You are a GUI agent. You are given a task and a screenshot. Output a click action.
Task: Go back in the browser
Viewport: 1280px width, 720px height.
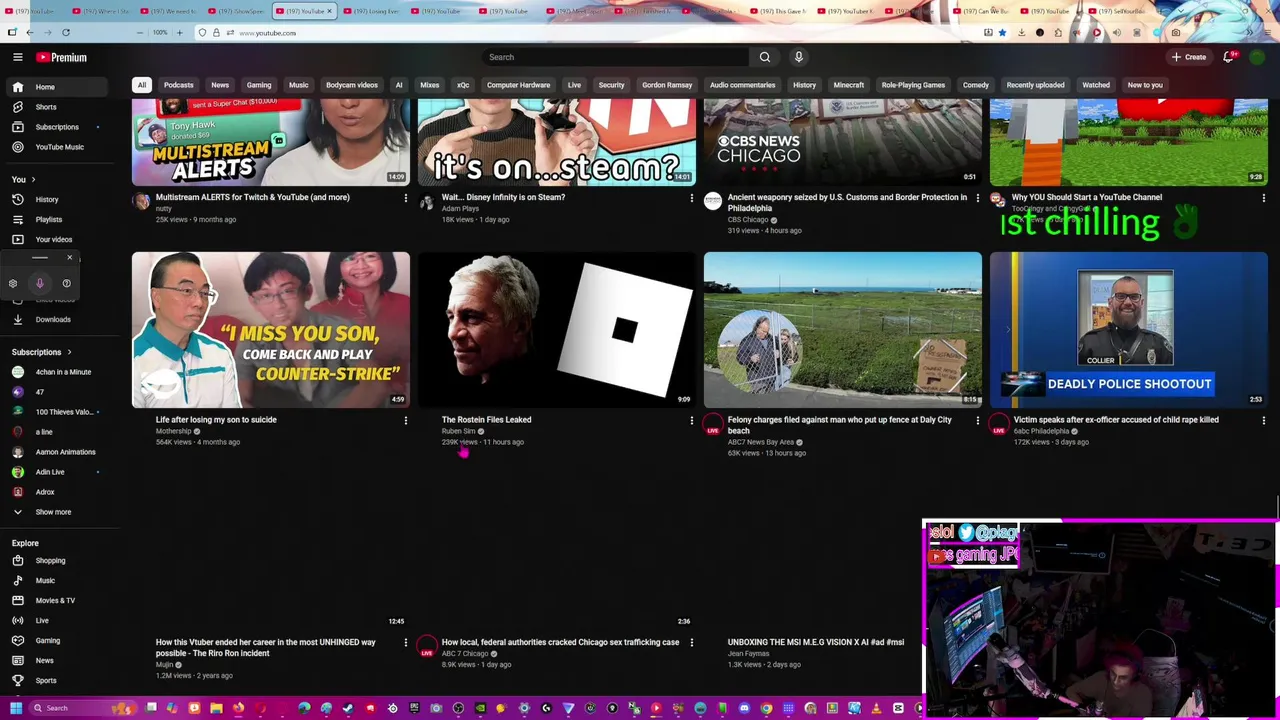click(x=30, y=32)
